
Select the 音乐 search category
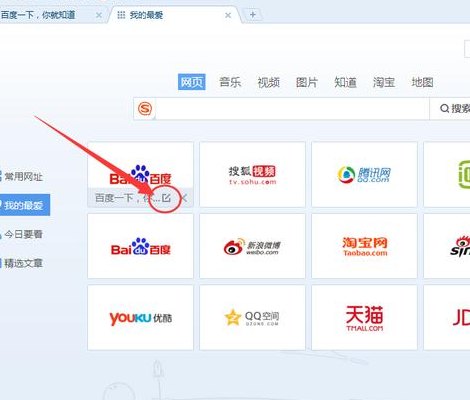tap(230, 82)
